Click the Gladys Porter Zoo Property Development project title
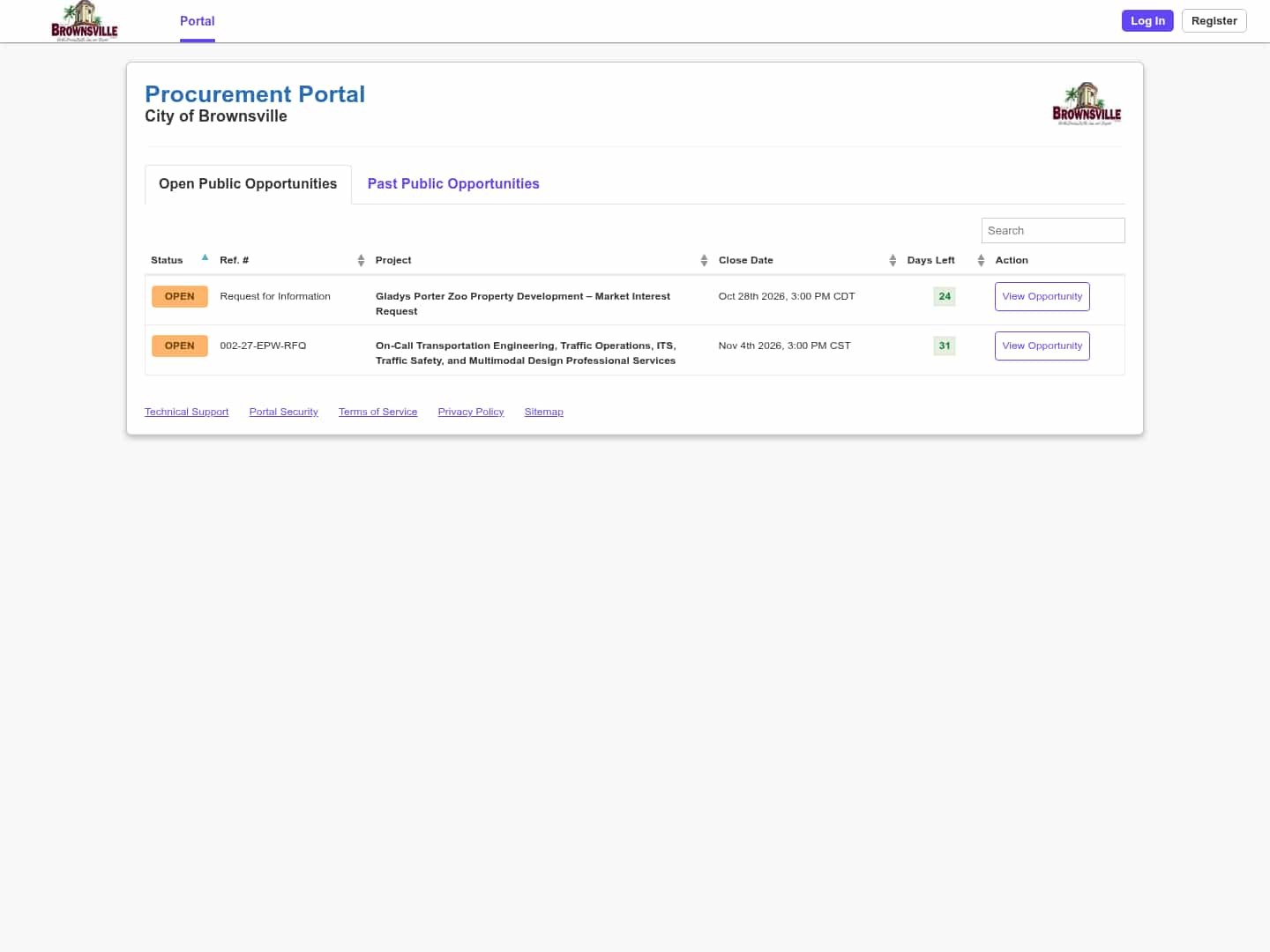 click(523, 303)
